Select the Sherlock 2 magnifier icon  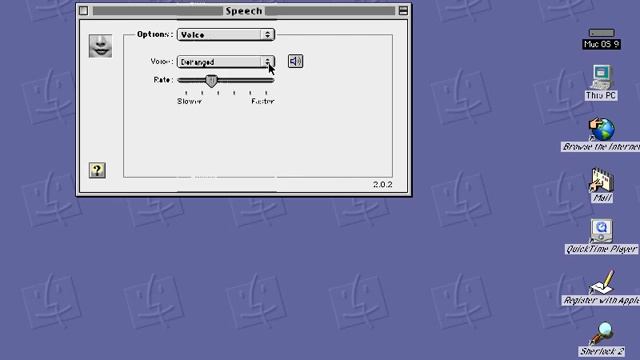click(602, 333)
